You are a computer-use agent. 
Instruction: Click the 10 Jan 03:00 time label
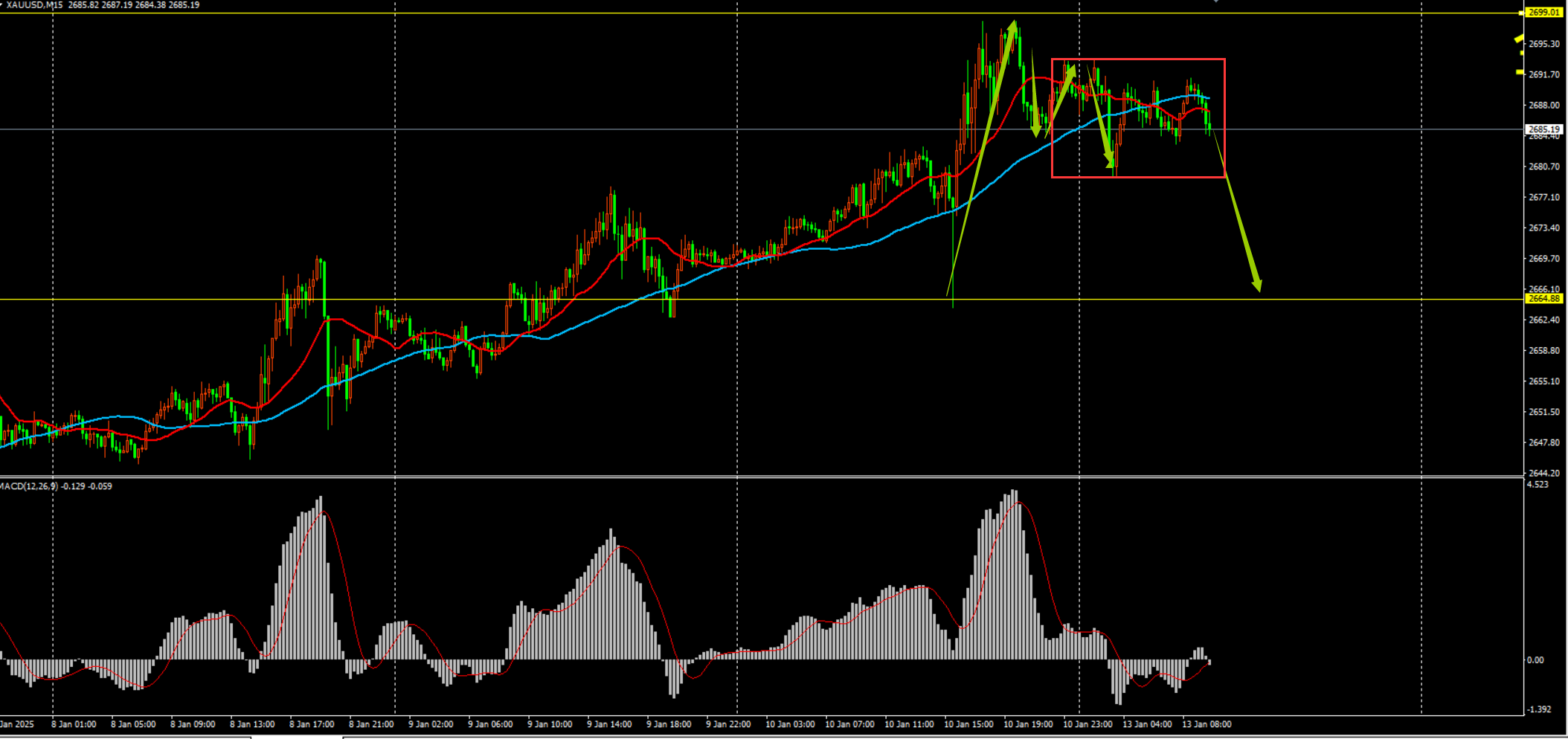click(790, 724)
